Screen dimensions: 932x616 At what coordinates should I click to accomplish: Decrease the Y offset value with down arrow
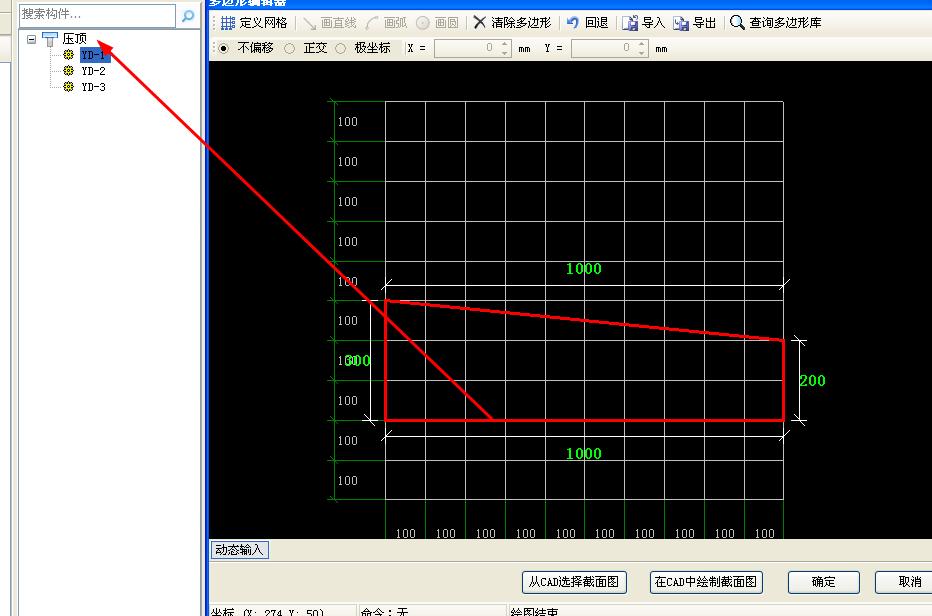642,53
